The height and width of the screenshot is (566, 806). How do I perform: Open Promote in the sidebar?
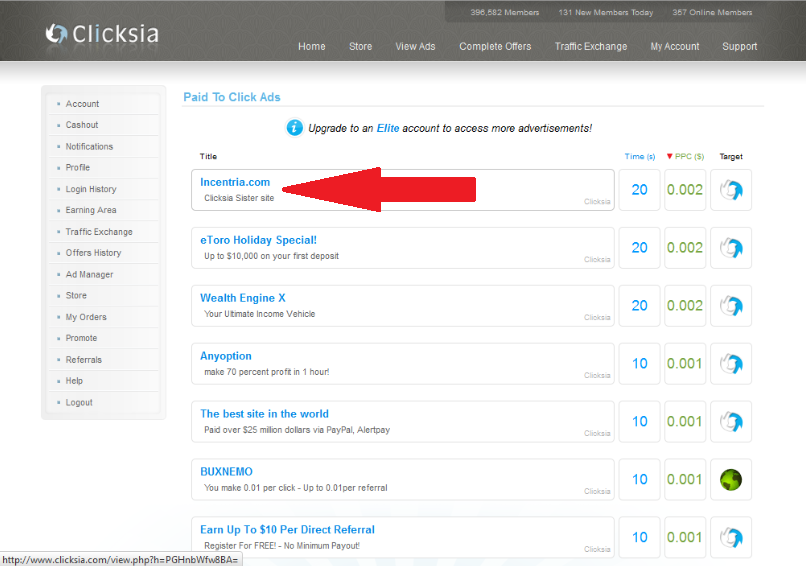tap(81, 338)
